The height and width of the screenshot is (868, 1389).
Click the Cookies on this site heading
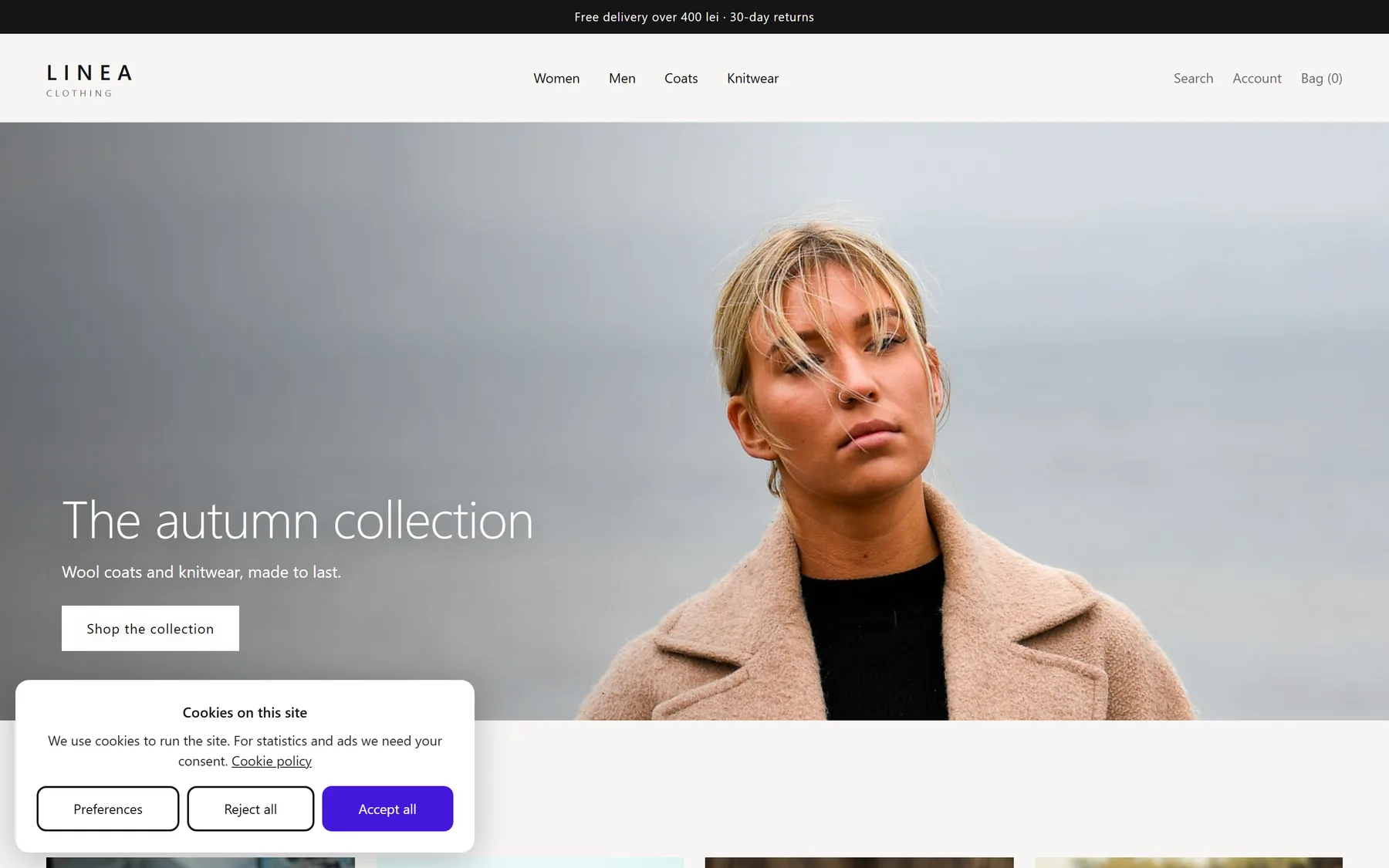(245, 712)
